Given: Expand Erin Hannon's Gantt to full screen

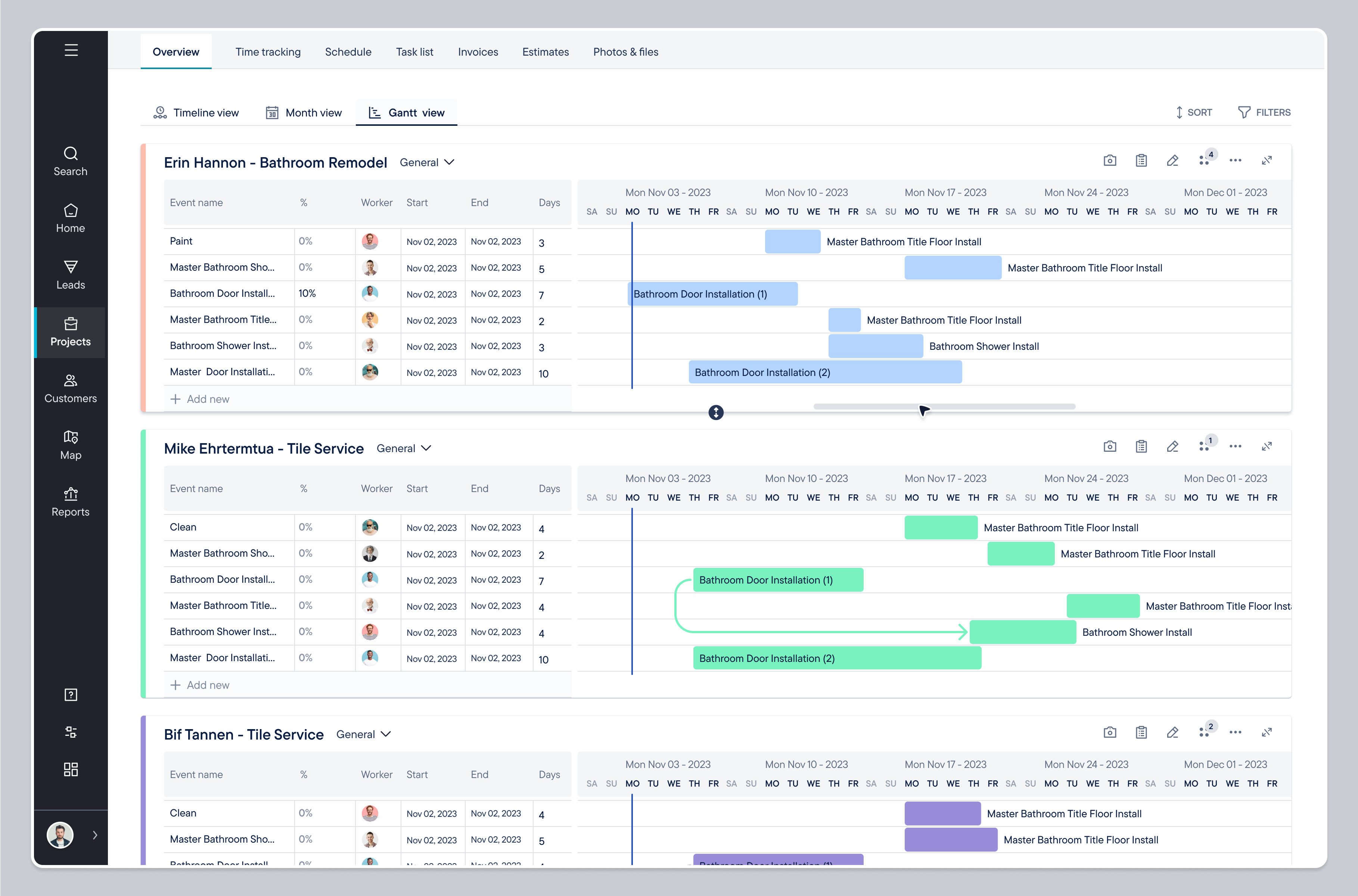Looking at the screenshot, I should pyautogui.click(x=1267, y=161).
